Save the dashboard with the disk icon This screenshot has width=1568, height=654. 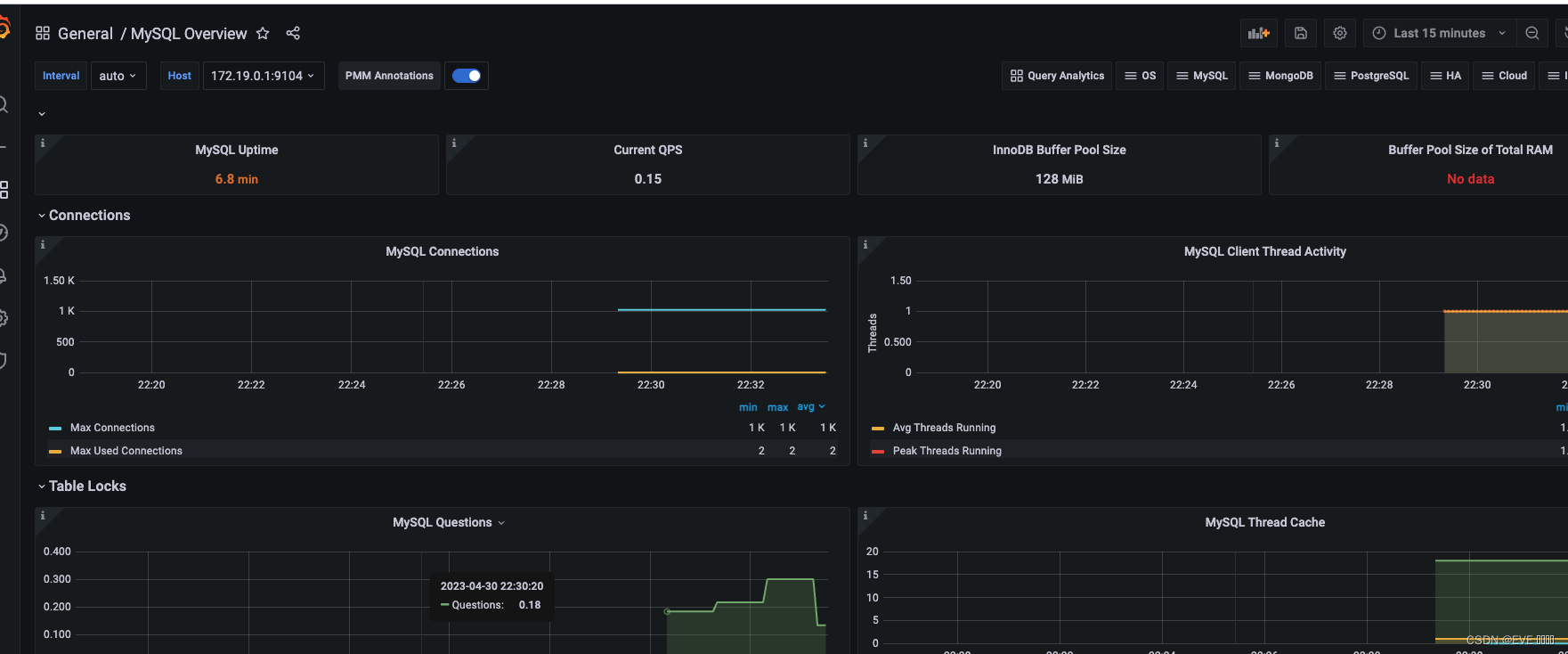point(1301,33)
